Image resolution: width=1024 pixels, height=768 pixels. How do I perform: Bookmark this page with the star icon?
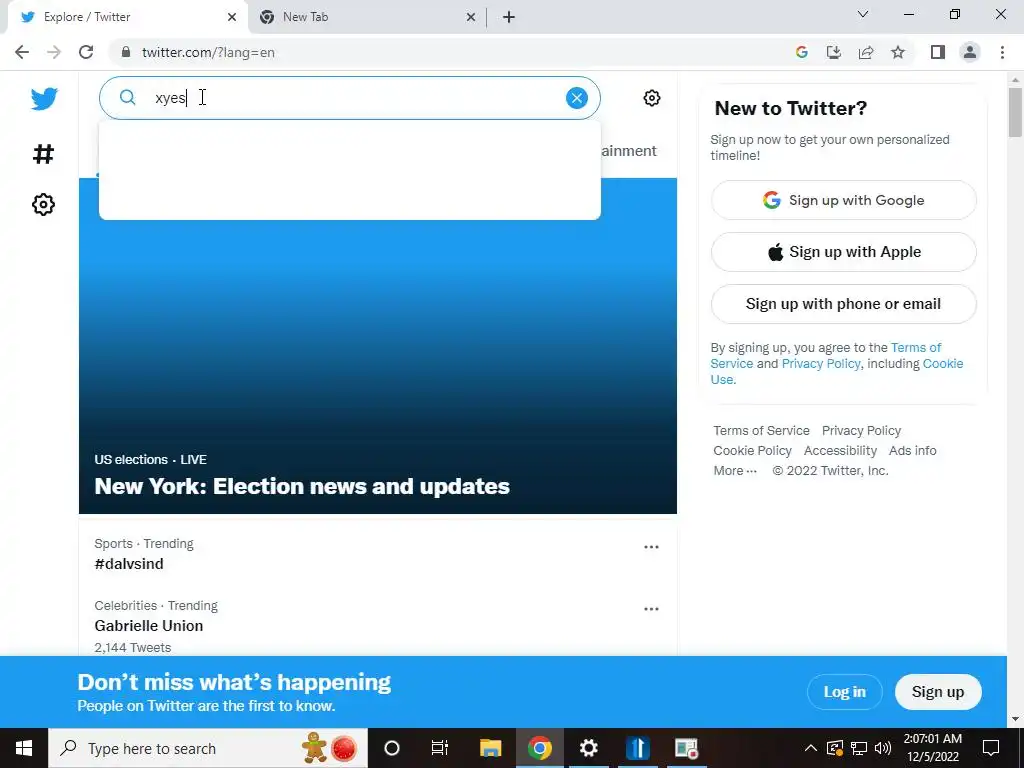pyautogui.click(x=898, y=52)
